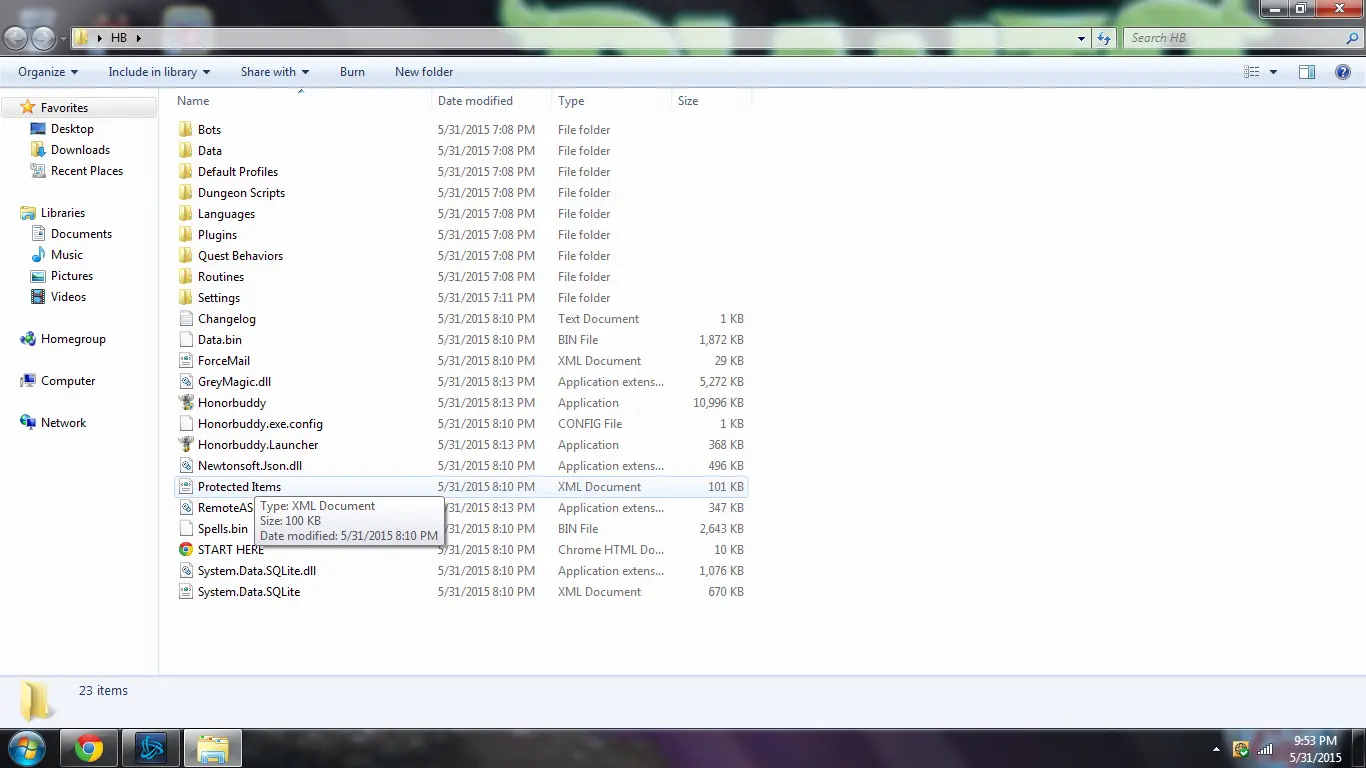Toggle the preview pane button
Image resolution: width=1366 pixels, height=768 pixels.
(x=1306, y=72)
